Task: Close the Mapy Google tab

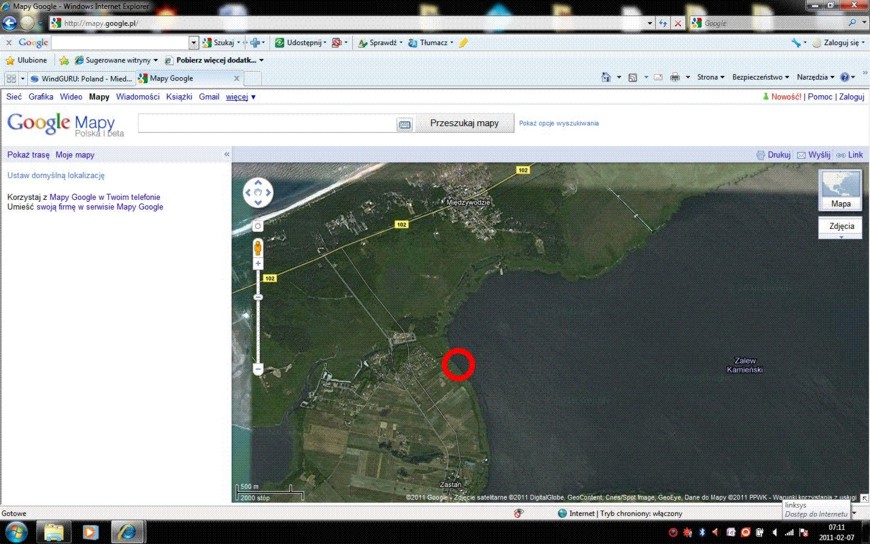Action: (x=236, y=78)
